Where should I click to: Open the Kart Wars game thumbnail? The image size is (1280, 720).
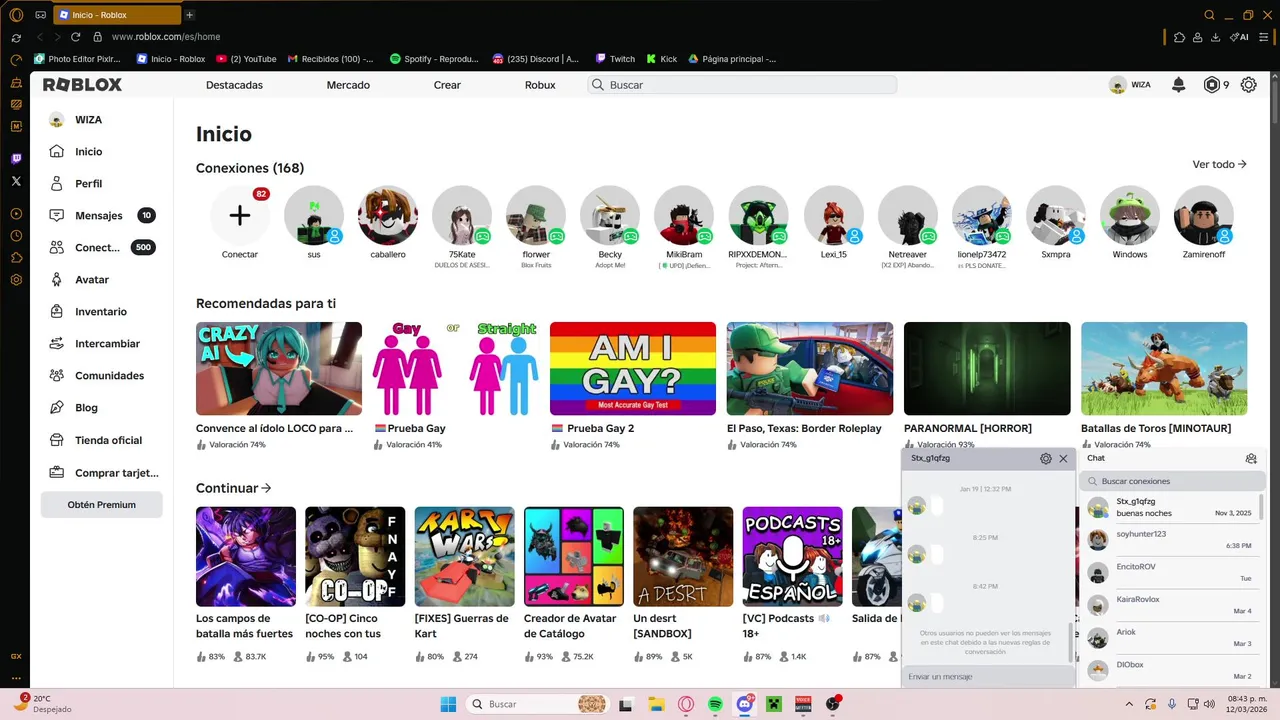tap(464, 556)
